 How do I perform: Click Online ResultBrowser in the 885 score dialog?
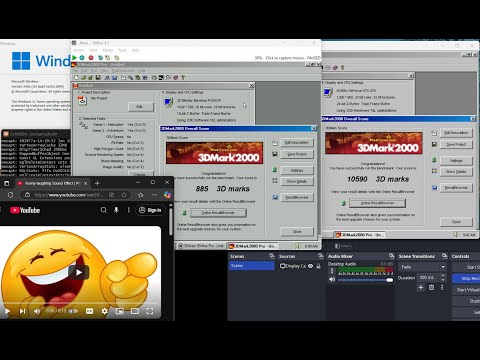(x=218, y=213)
